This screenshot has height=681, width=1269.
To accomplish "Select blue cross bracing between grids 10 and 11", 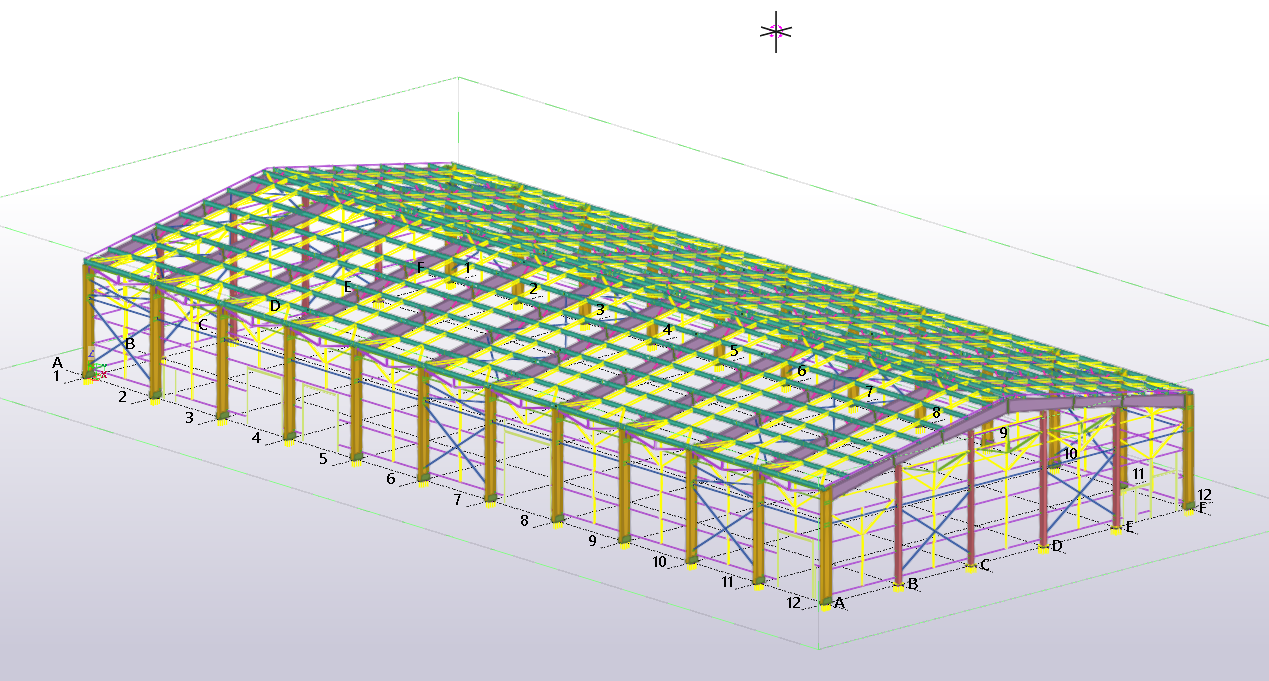I will pyautogui.click(x=727, y=522).
